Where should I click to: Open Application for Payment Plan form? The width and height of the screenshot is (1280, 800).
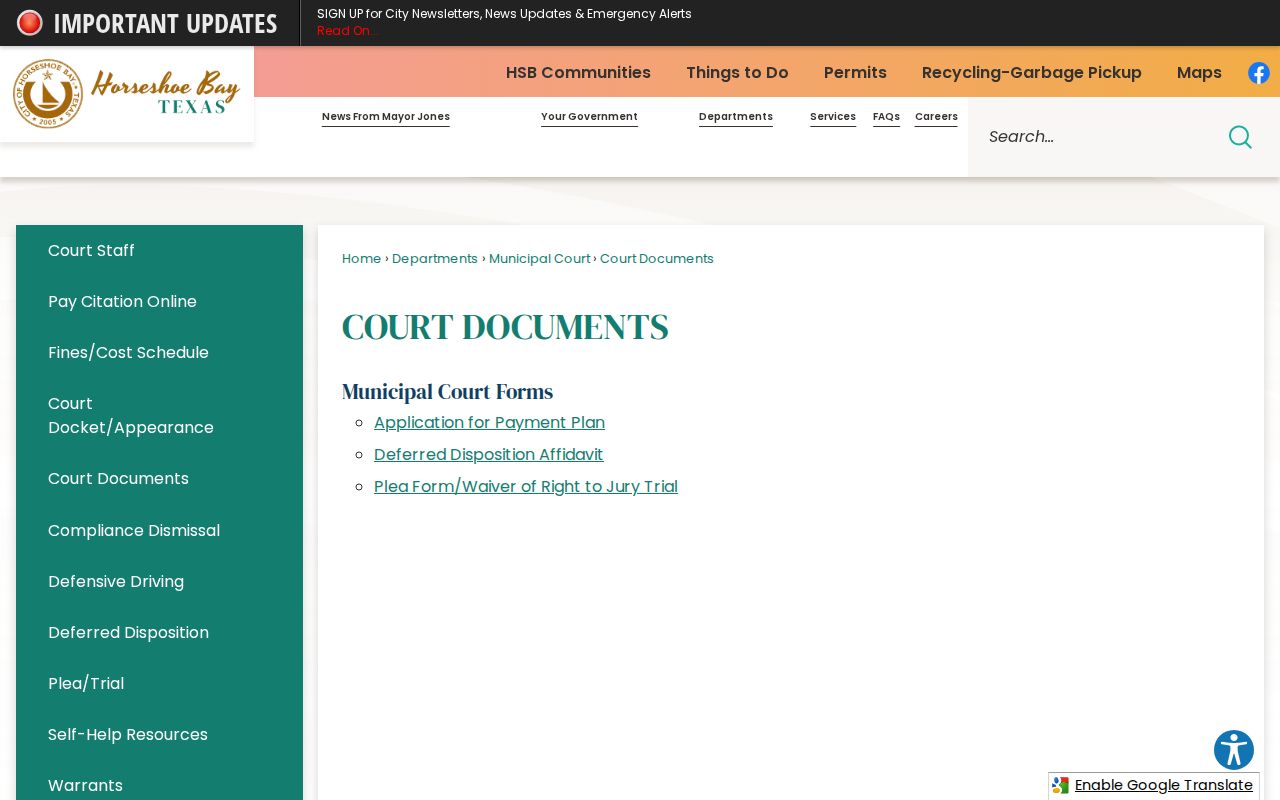pyautogui.click(x=489, y=422)
